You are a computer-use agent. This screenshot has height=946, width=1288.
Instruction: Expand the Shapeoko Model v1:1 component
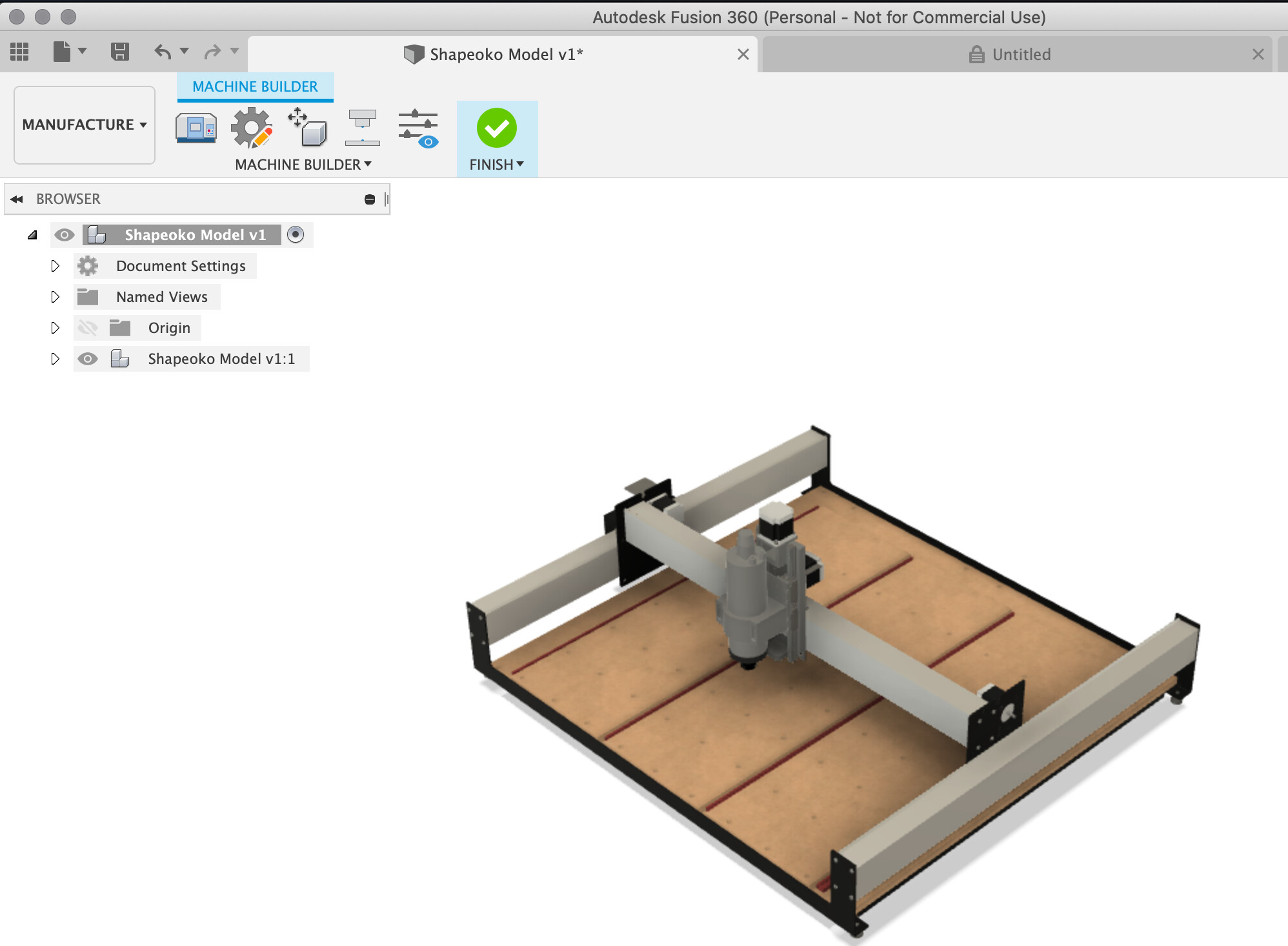tap(54, 358)
